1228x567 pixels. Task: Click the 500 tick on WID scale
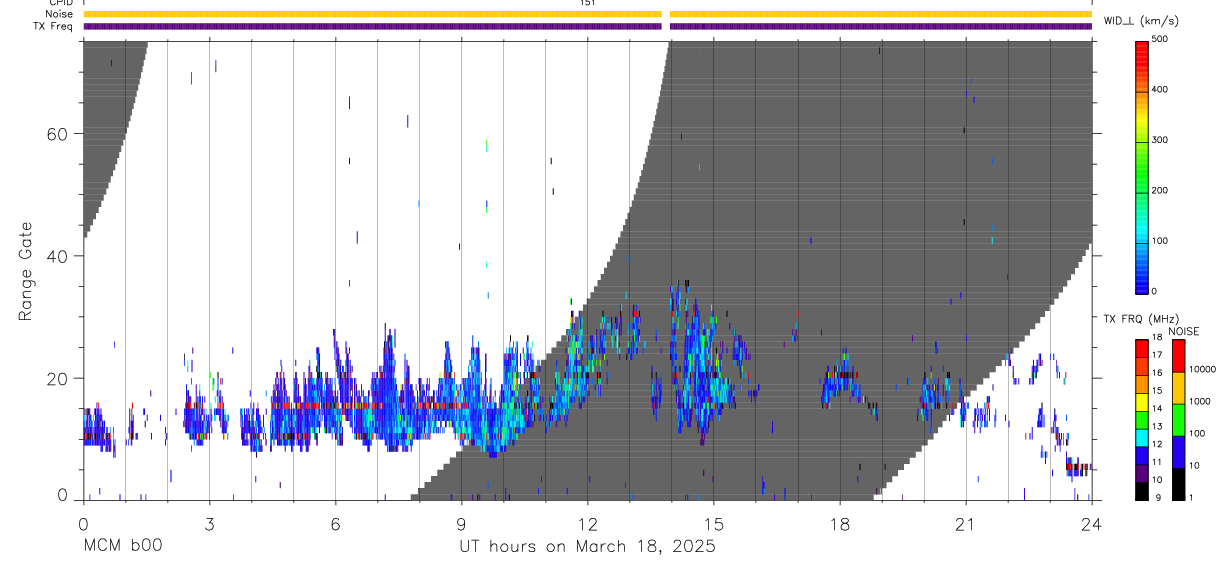(x=1160, y=39)
